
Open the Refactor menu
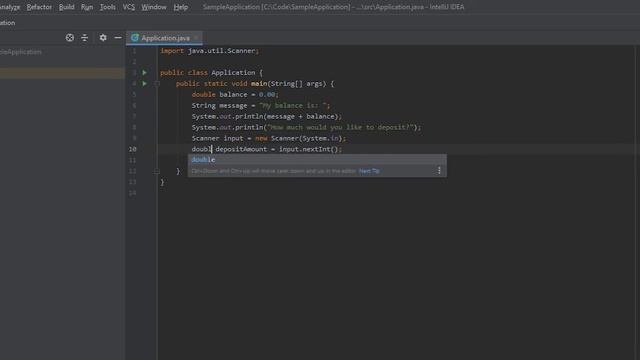pyautogui.click(x=39, y=7)
